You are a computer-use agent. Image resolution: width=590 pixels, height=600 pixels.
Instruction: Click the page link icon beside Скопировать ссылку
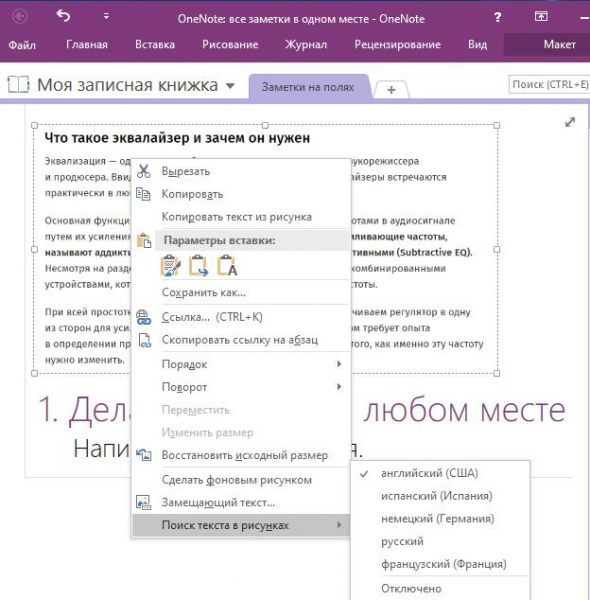click(145, 340)
